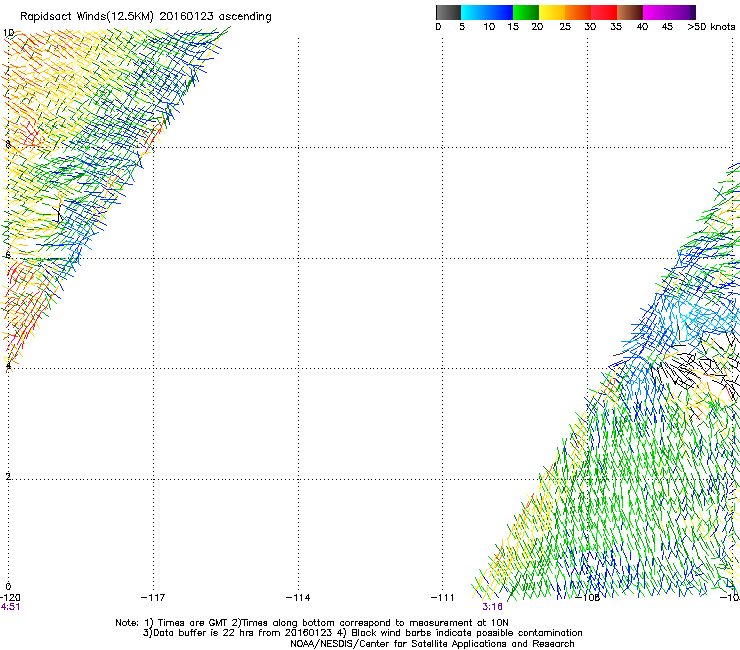Screen dimensions: 740x650
Task: Click the '40' label under the color bar
Action: click(x=642, y=27)
